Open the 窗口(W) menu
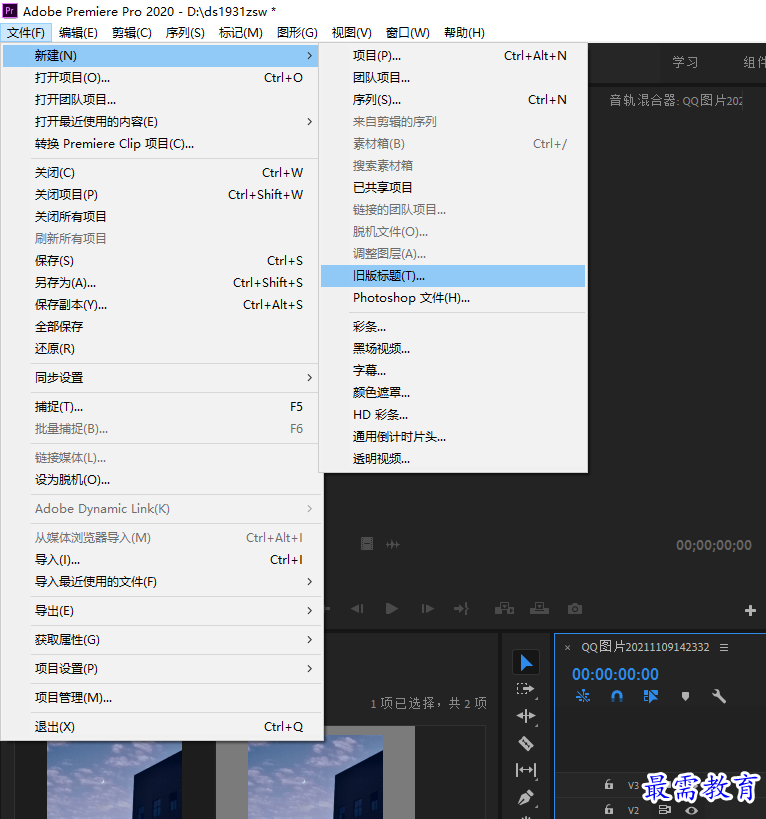This screenshot has height=819, width=766. [x=407, y=32]
